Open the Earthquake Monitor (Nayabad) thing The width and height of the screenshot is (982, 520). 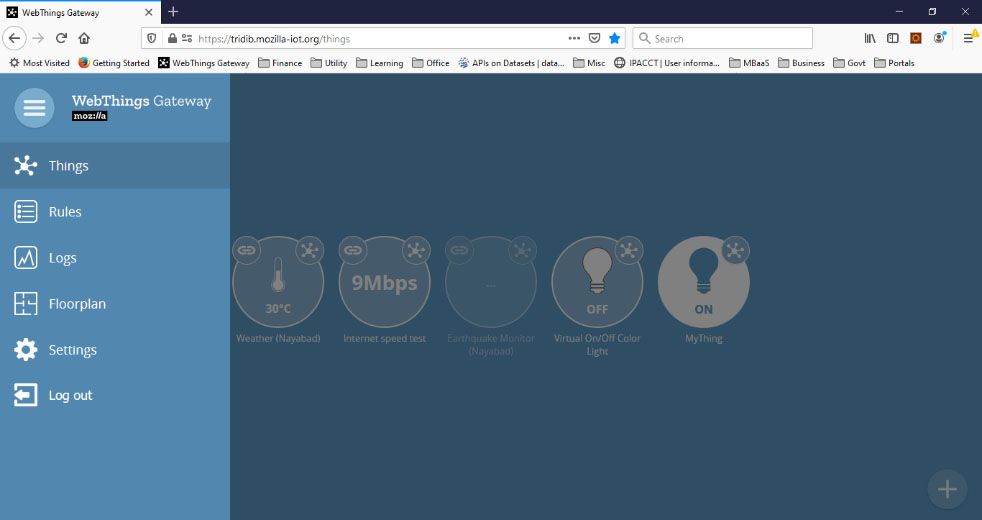tap(491, 282)
